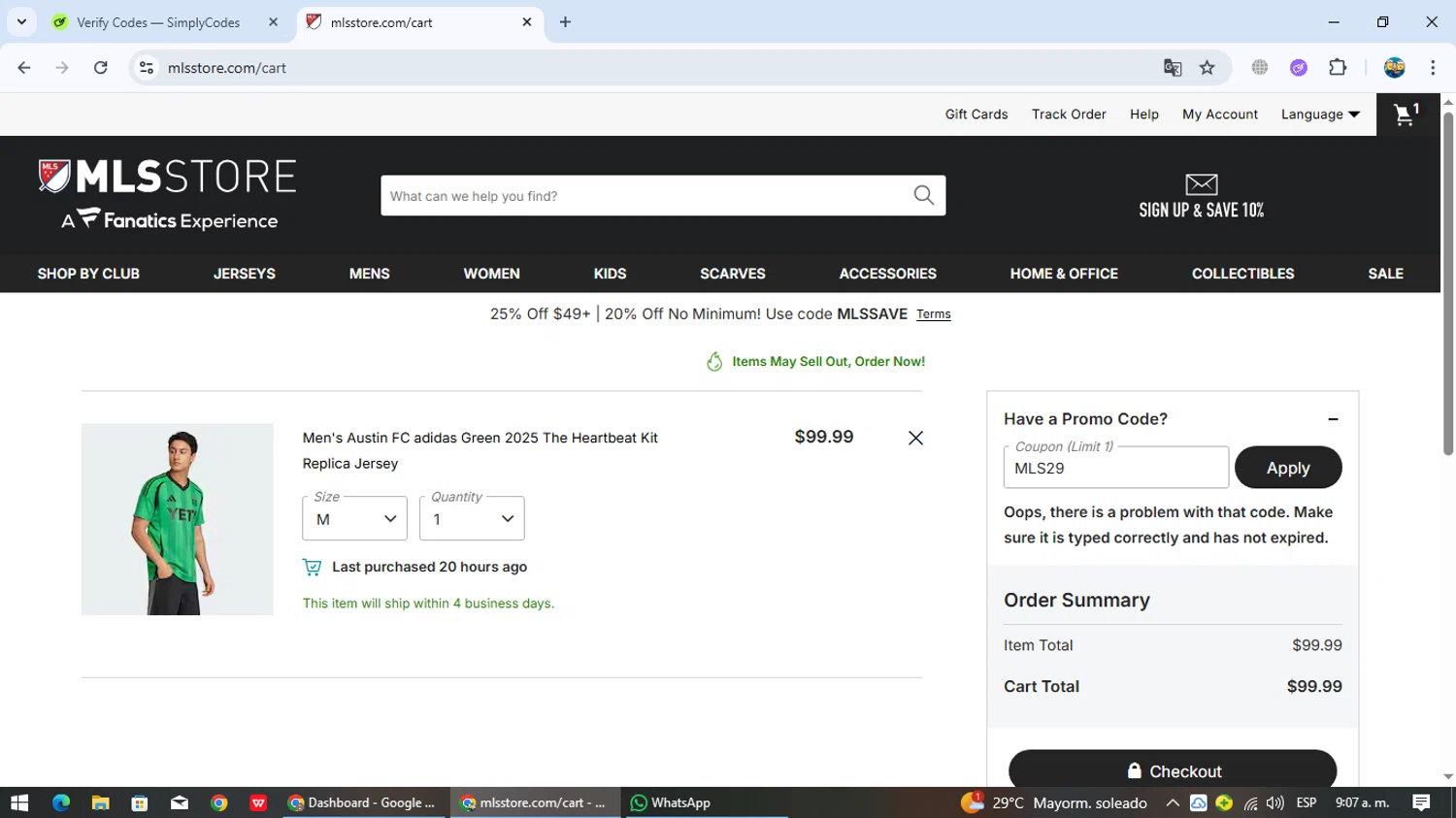1456x818 pixels.
Task: View promotion Terms link
Action: pyautogui.click(x=933, y=314)
